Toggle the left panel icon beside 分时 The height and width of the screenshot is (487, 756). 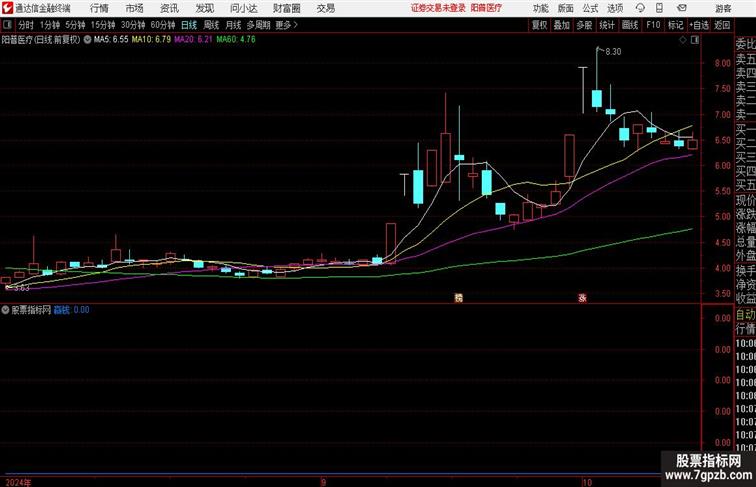pos(7,25)
